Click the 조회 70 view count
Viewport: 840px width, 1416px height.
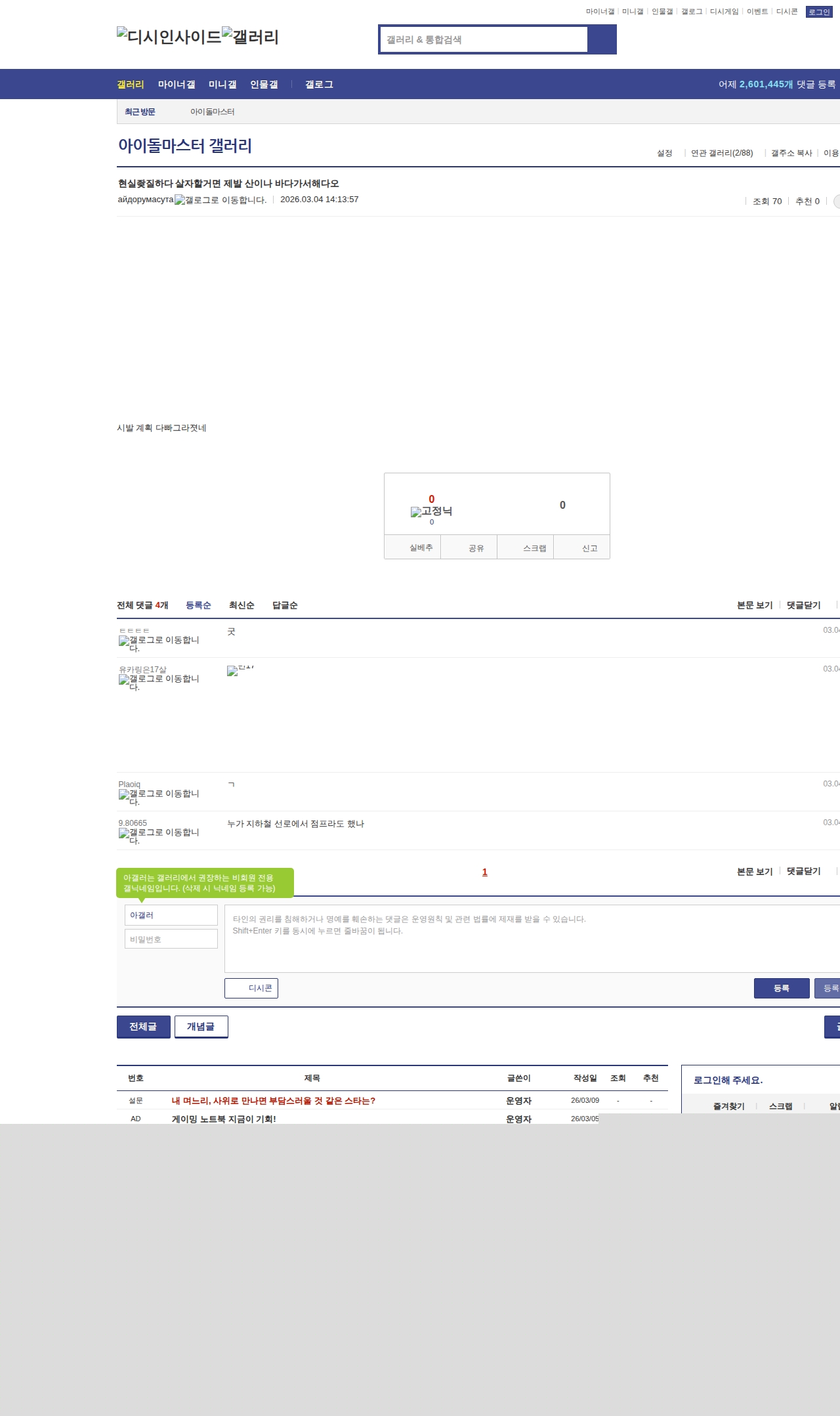(x=767, y=202)
